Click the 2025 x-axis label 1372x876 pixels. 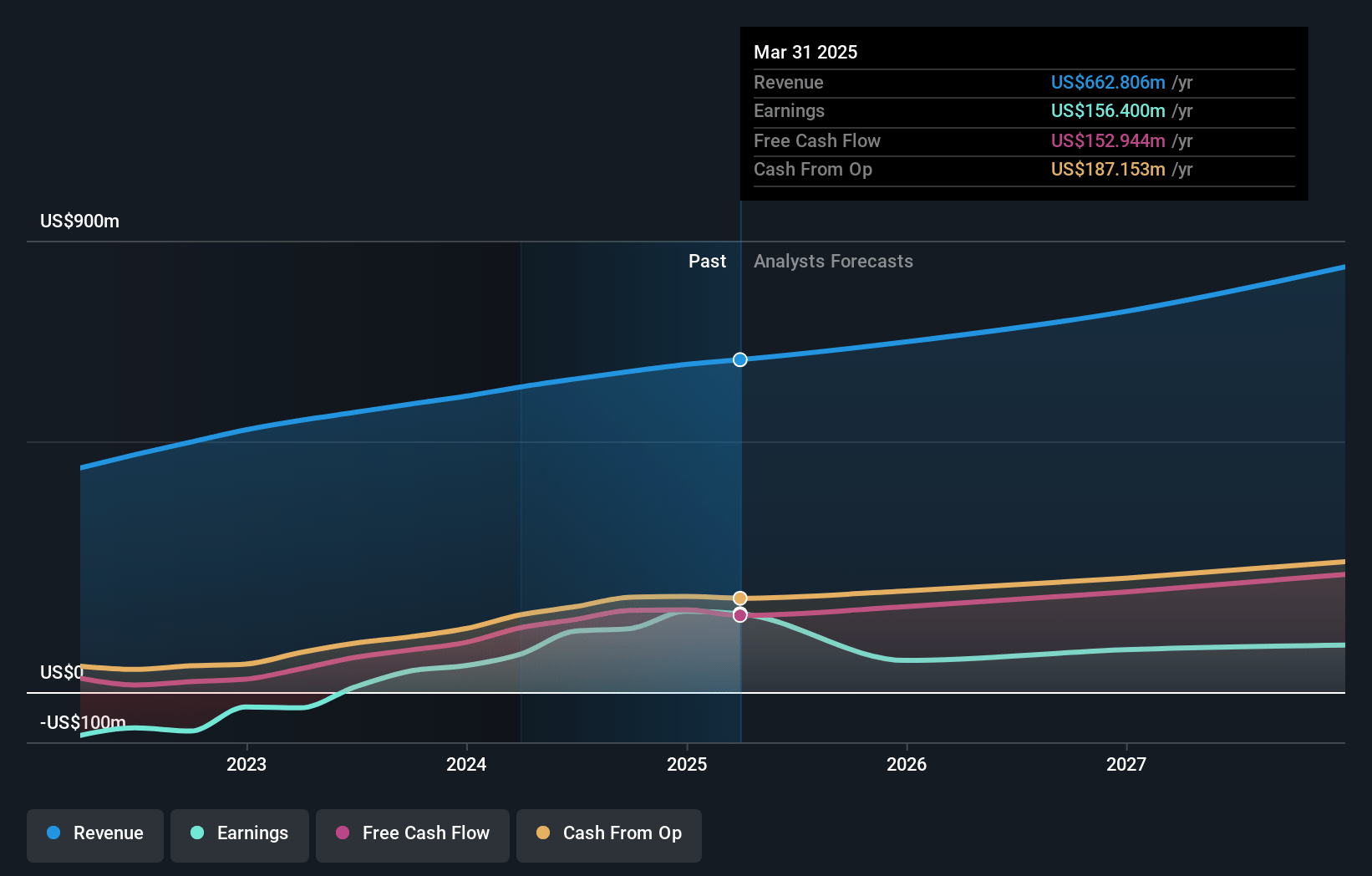coord(687,764)
